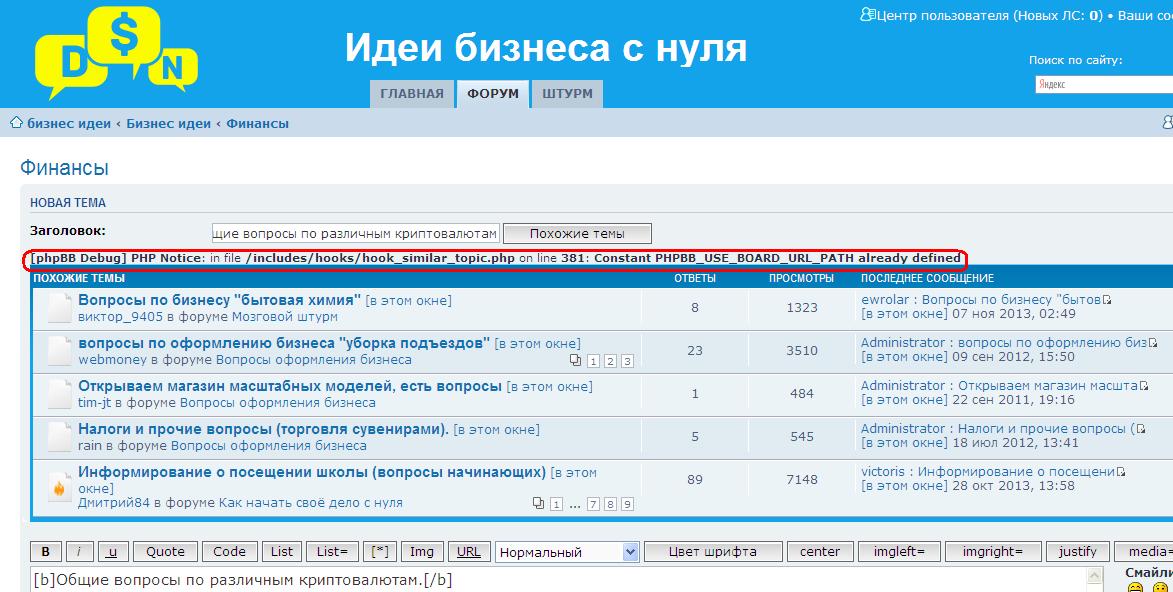
Task: Switch to the ГЛАВНАЯ tab
Action: [x=412, y=94]
